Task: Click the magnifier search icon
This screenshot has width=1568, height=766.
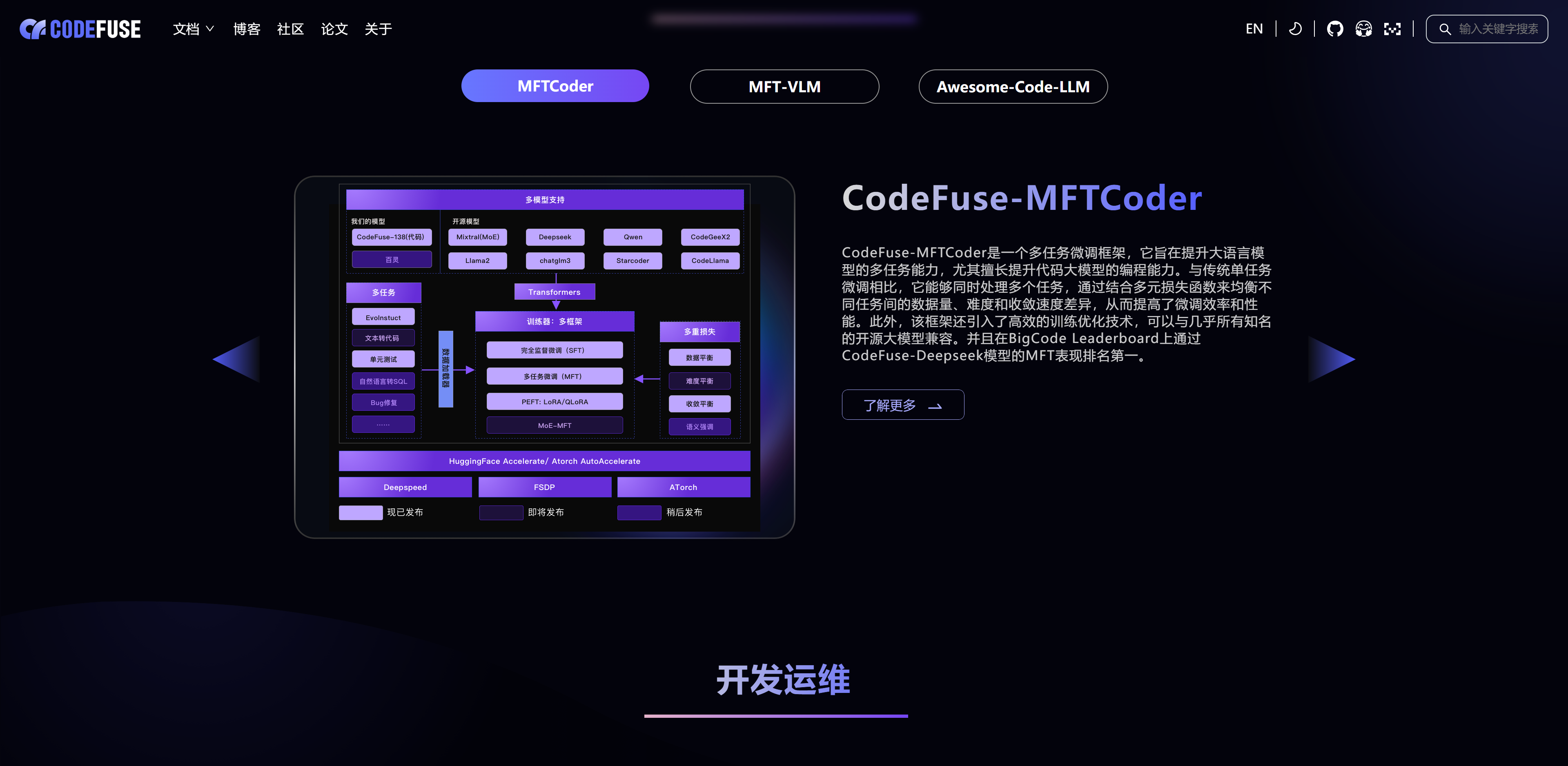Action: coord(1444,29)
